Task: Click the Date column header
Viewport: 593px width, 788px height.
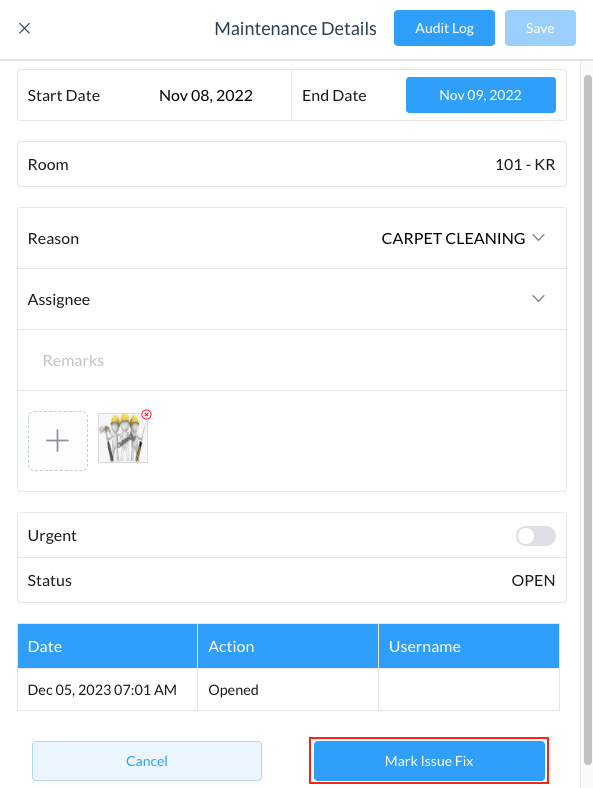Action: (107, 646)
